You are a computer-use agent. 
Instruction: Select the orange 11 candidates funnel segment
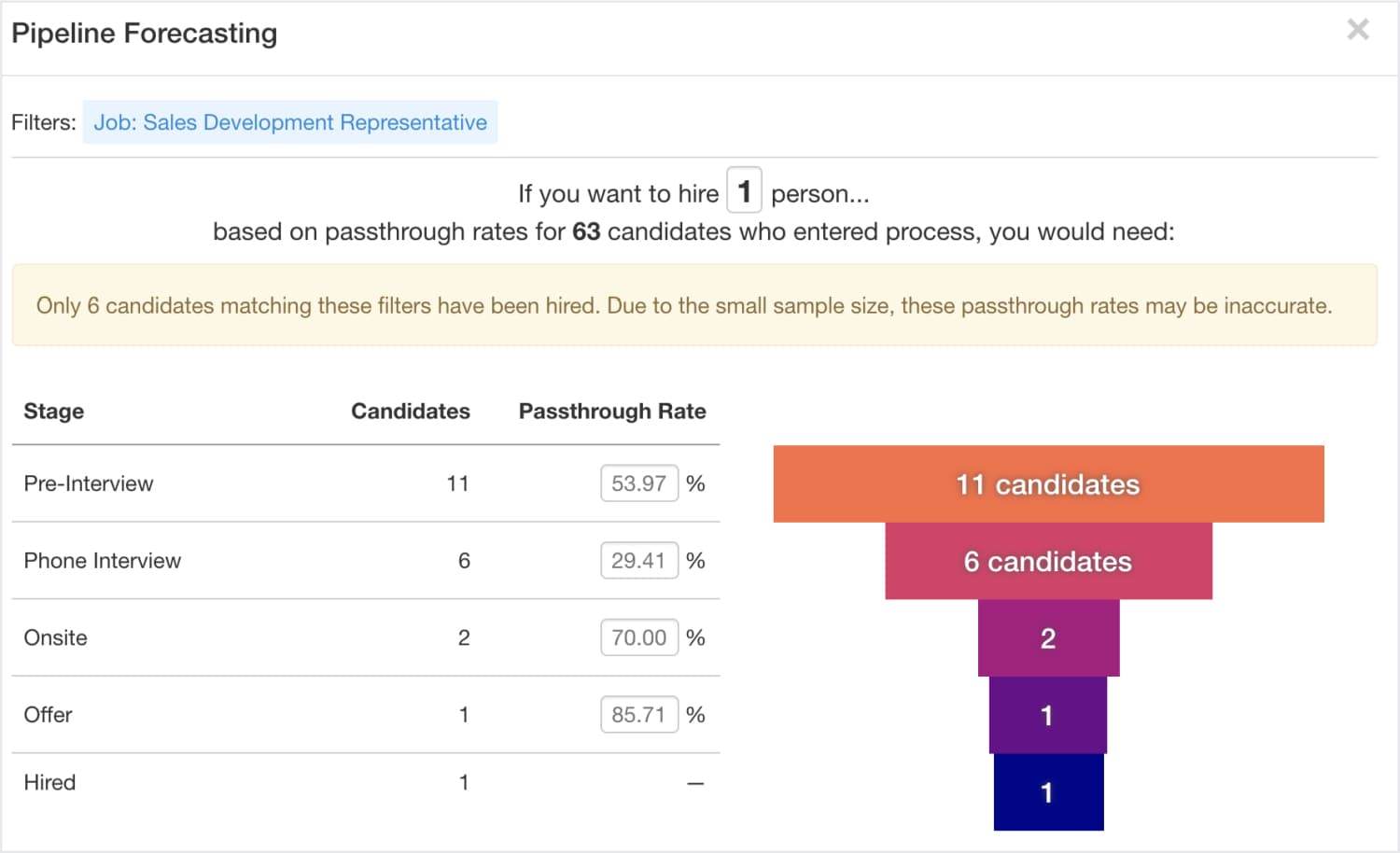tap(1048, 483)
